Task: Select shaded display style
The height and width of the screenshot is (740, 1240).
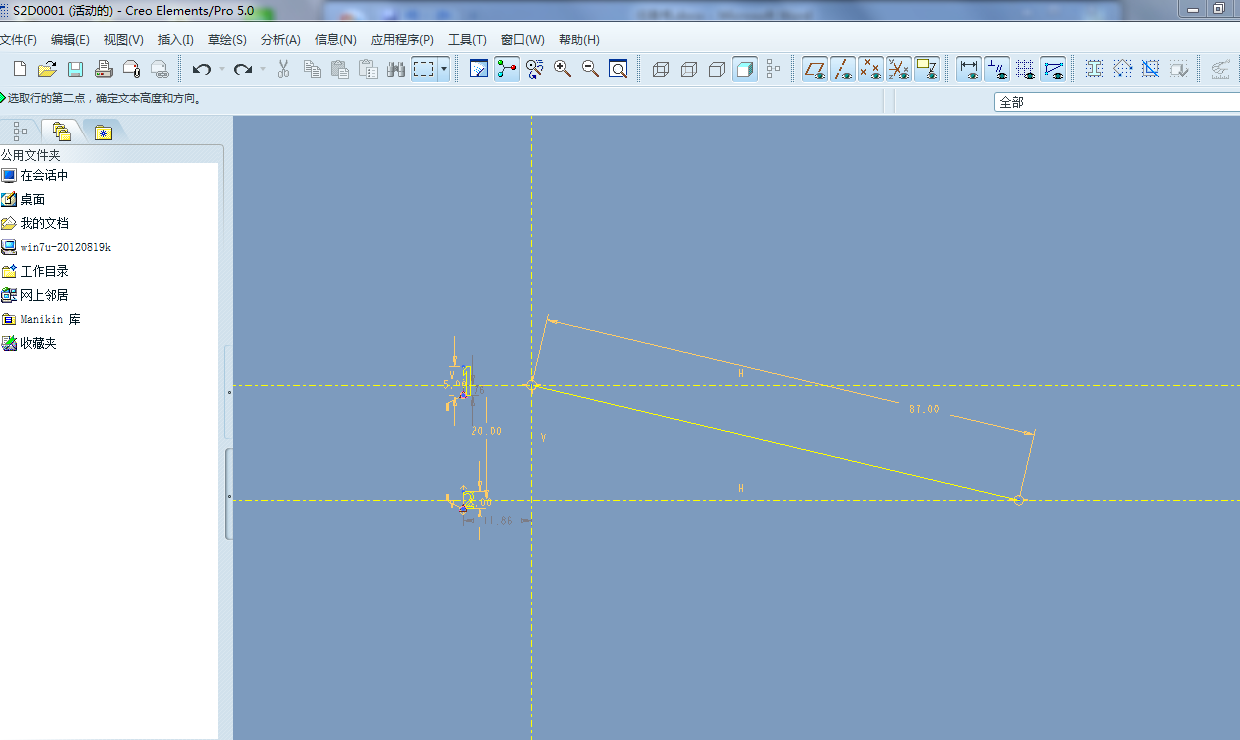Action: point(744,69)
